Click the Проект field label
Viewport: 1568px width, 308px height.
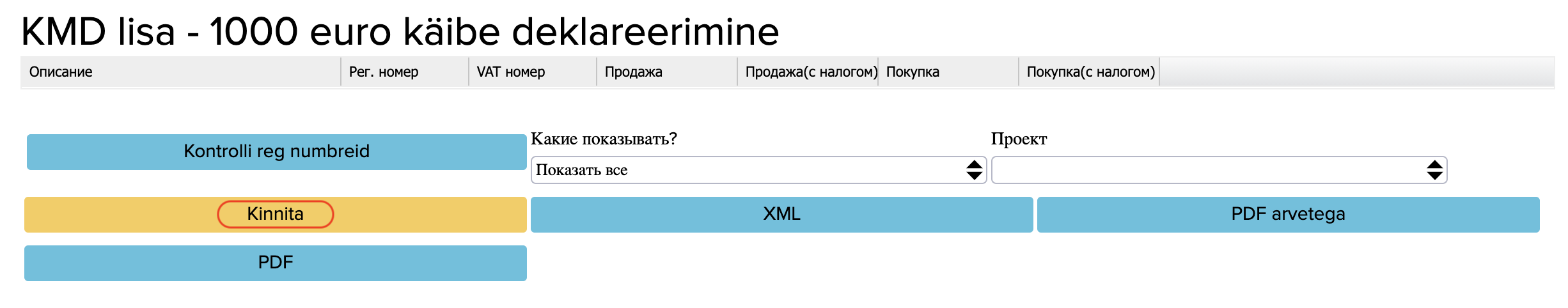coord(1019,139)
